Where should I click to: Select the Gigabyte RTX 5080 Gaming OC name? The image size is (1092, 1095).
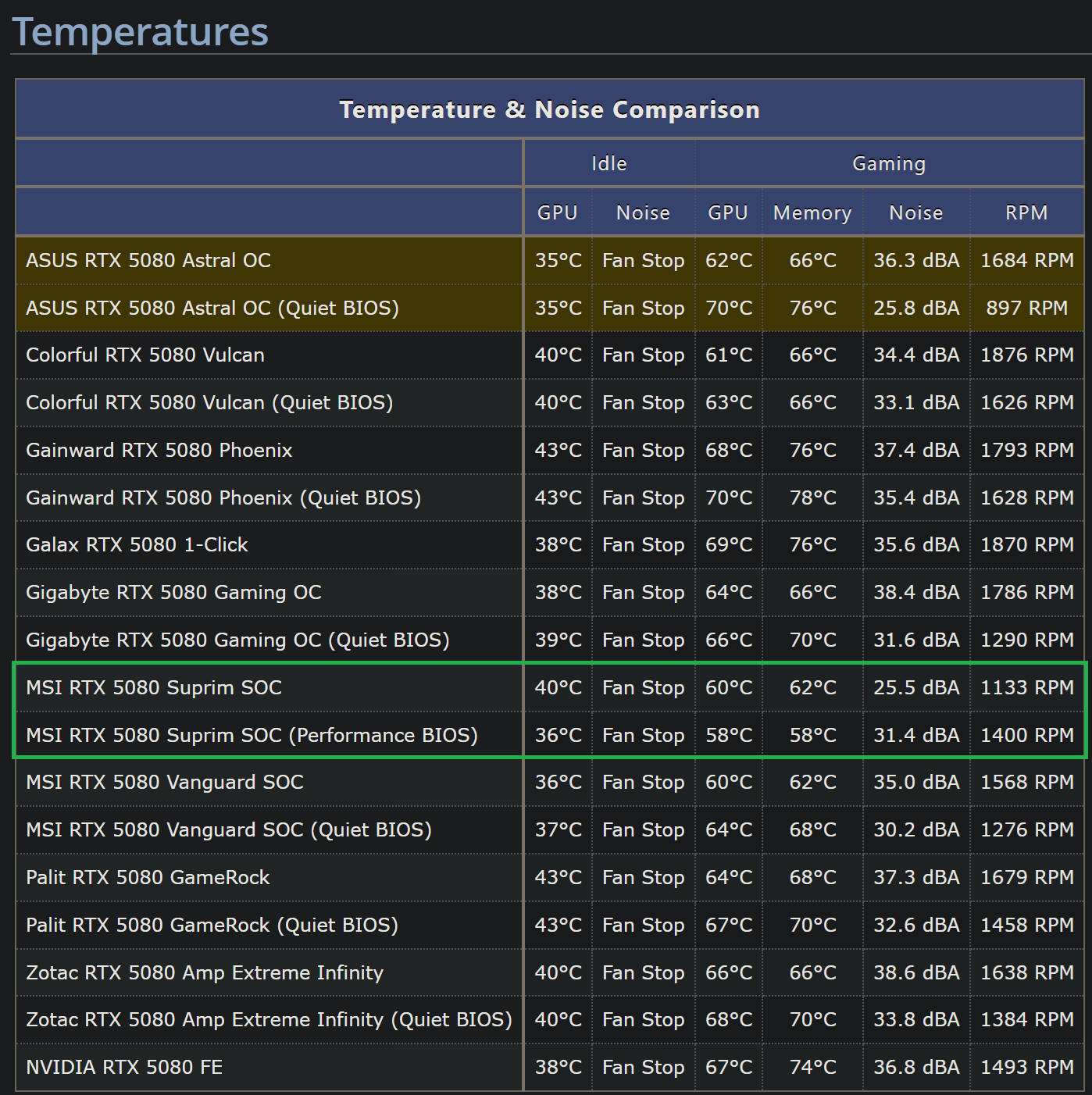pos(173,592)
